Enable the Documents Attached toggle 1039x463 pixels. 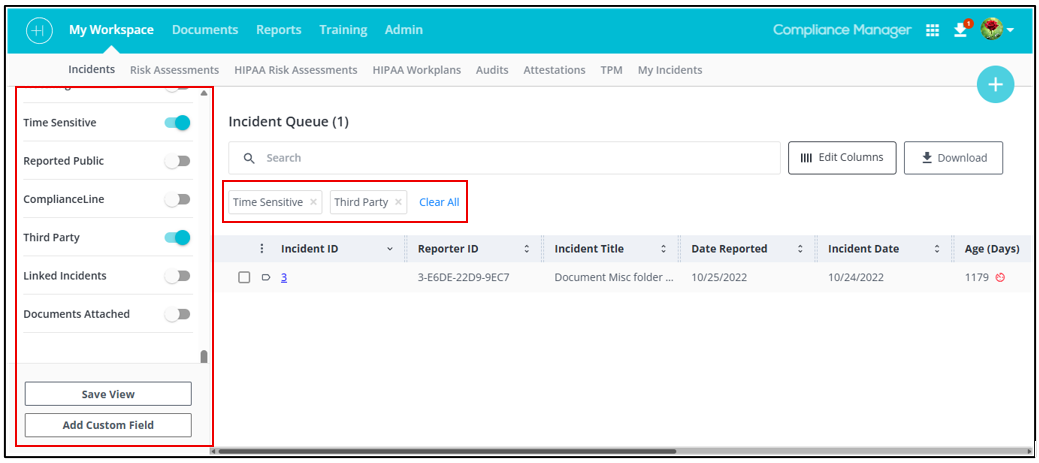[178, 314]
